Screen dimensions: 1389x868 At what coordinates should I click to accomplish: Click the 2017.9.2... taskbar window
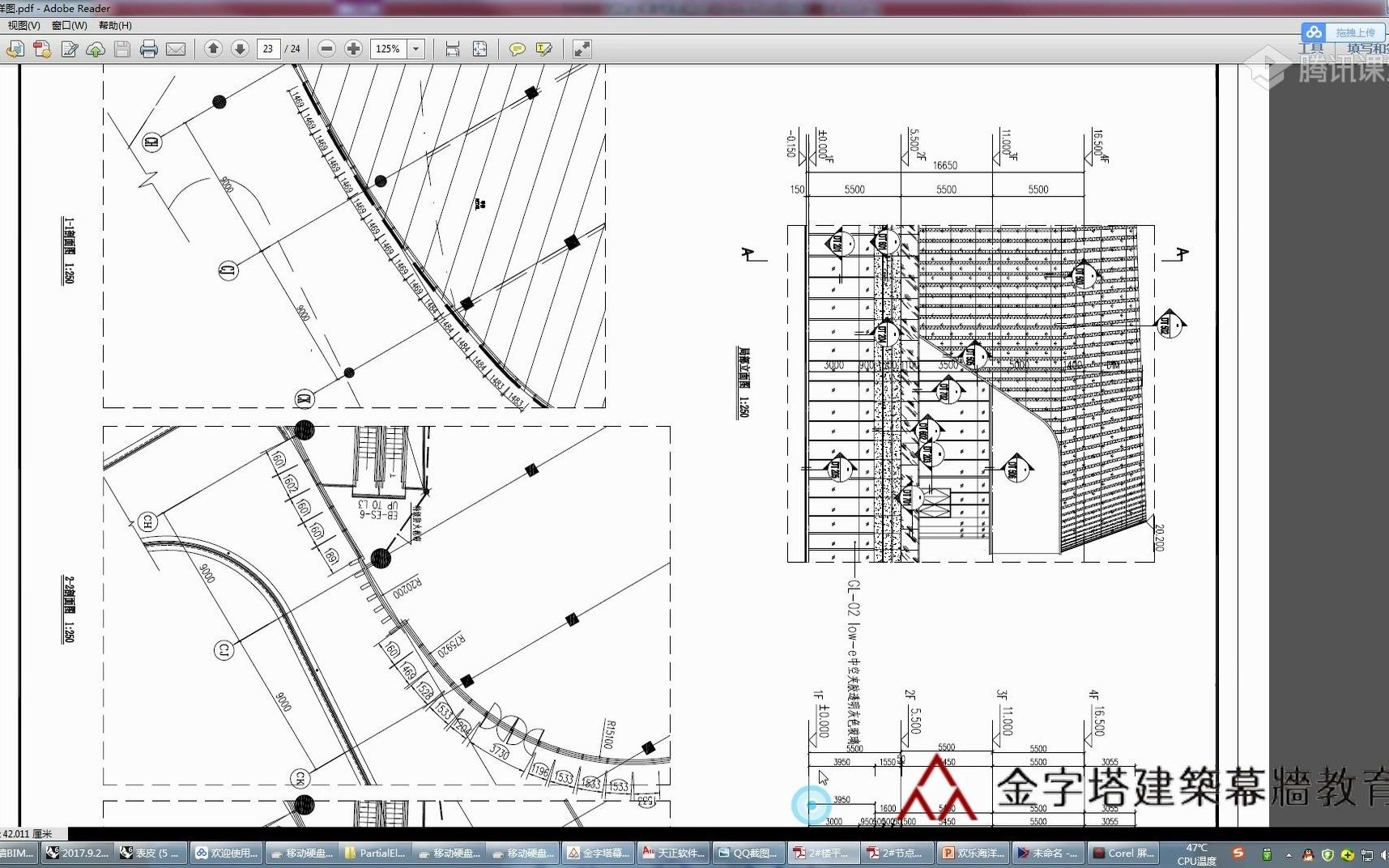77,853
